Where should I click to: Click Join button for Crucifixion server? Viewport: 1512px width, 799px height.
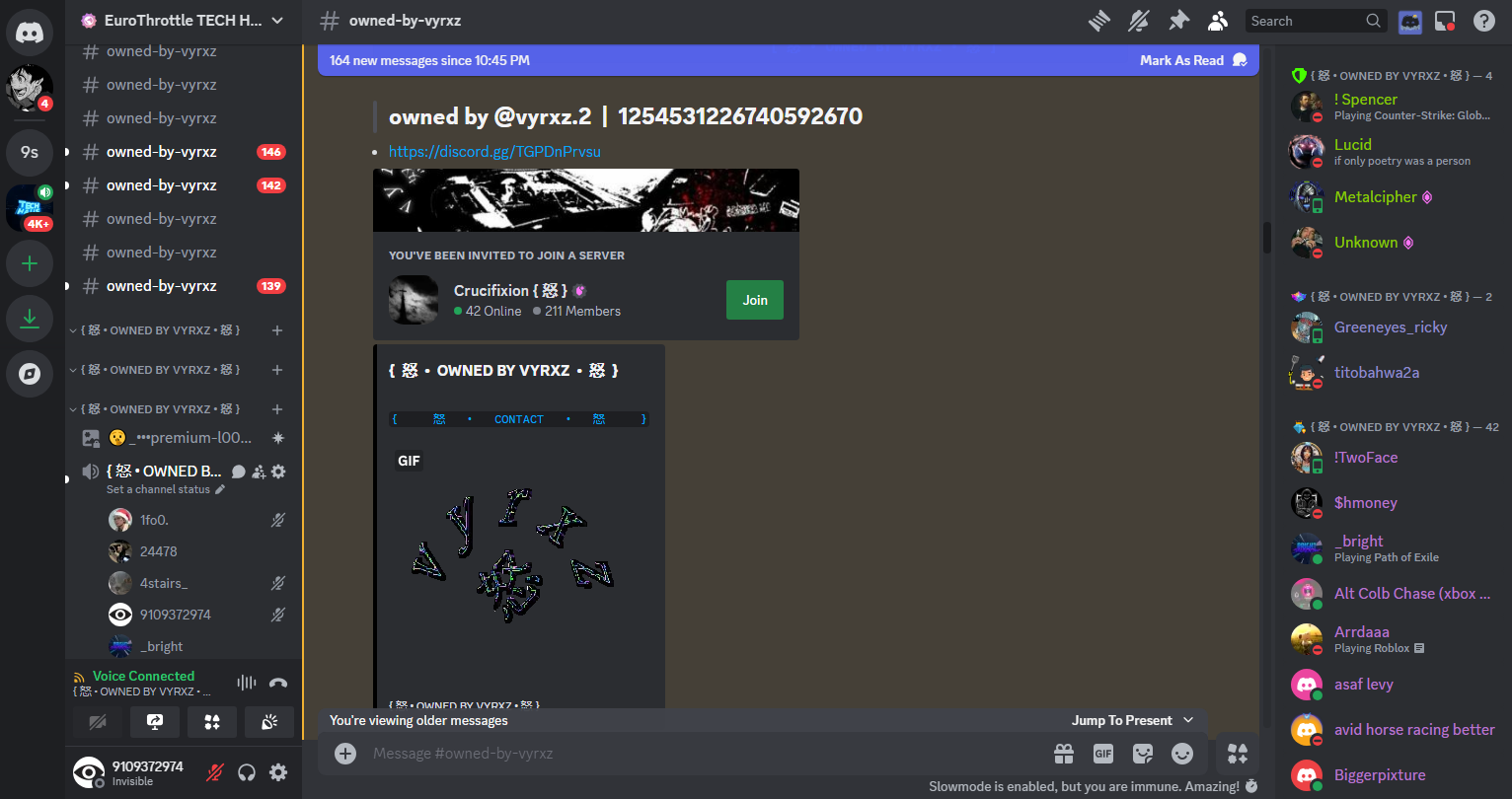point(754,300)
